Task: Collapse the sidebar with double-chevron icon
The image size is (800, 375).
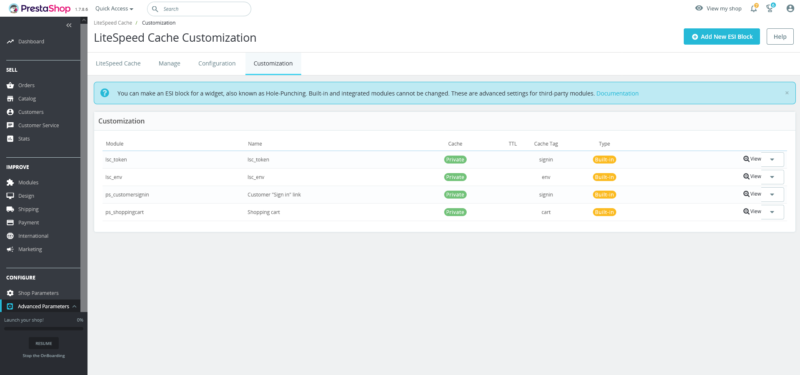Action: tap(69, 25)
